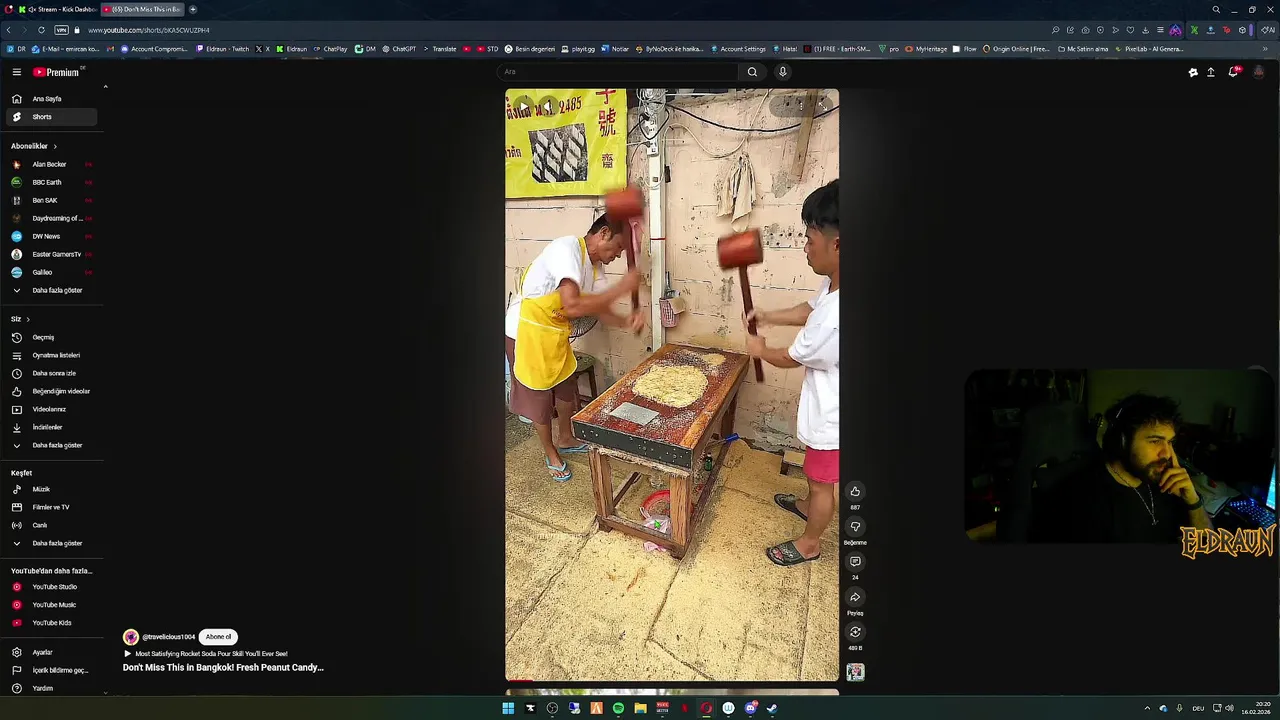Open the YouTube hamburger guide menu
This screenshot has width=1280, height=720.
16,72
